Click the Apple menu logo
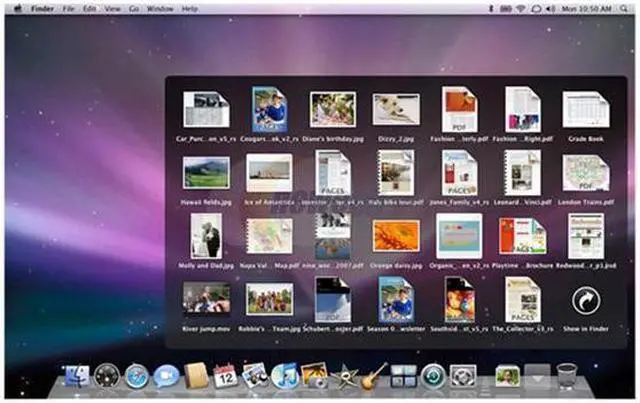This screenshot has height=403, width=640. [18, 9]
